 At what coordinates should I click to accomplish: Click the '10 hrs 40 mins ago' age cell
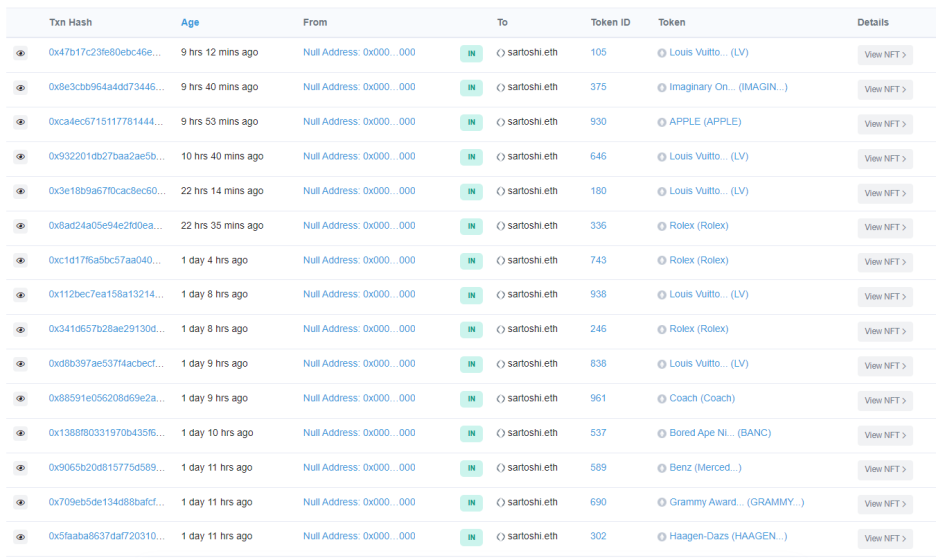tap(222, 156)
